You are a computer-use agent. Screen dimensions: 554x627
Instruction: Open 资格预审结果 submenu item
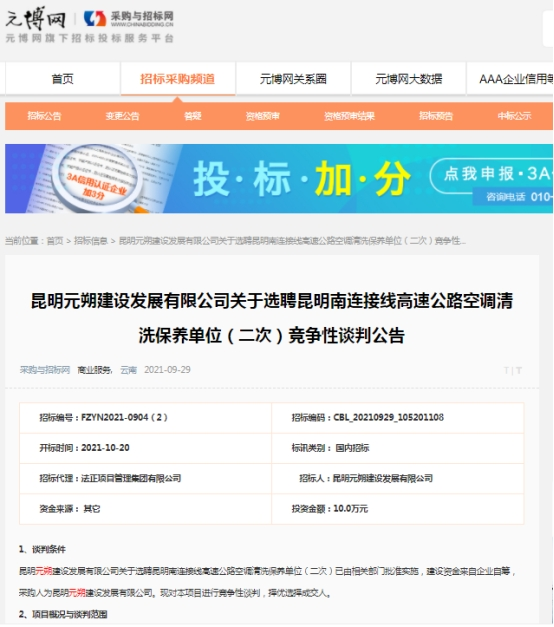tap(349, 116)
